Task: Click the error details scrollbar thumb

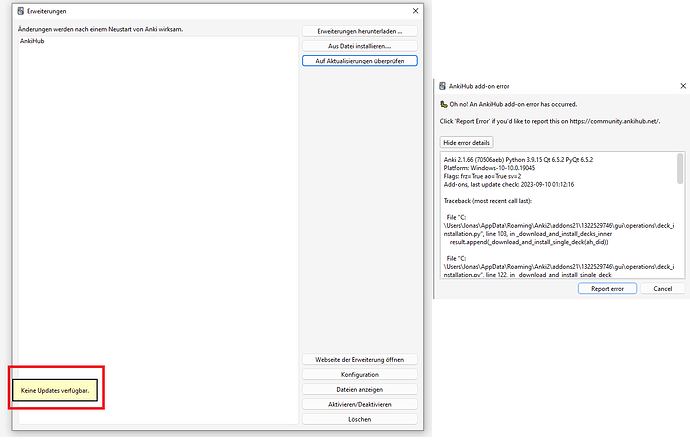Action: click(x=680, y=168)
